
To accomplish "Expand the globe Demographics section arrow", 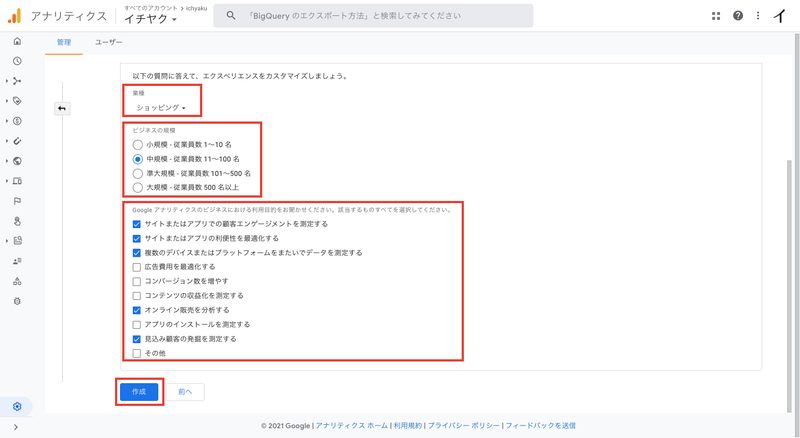I will 7,161.
